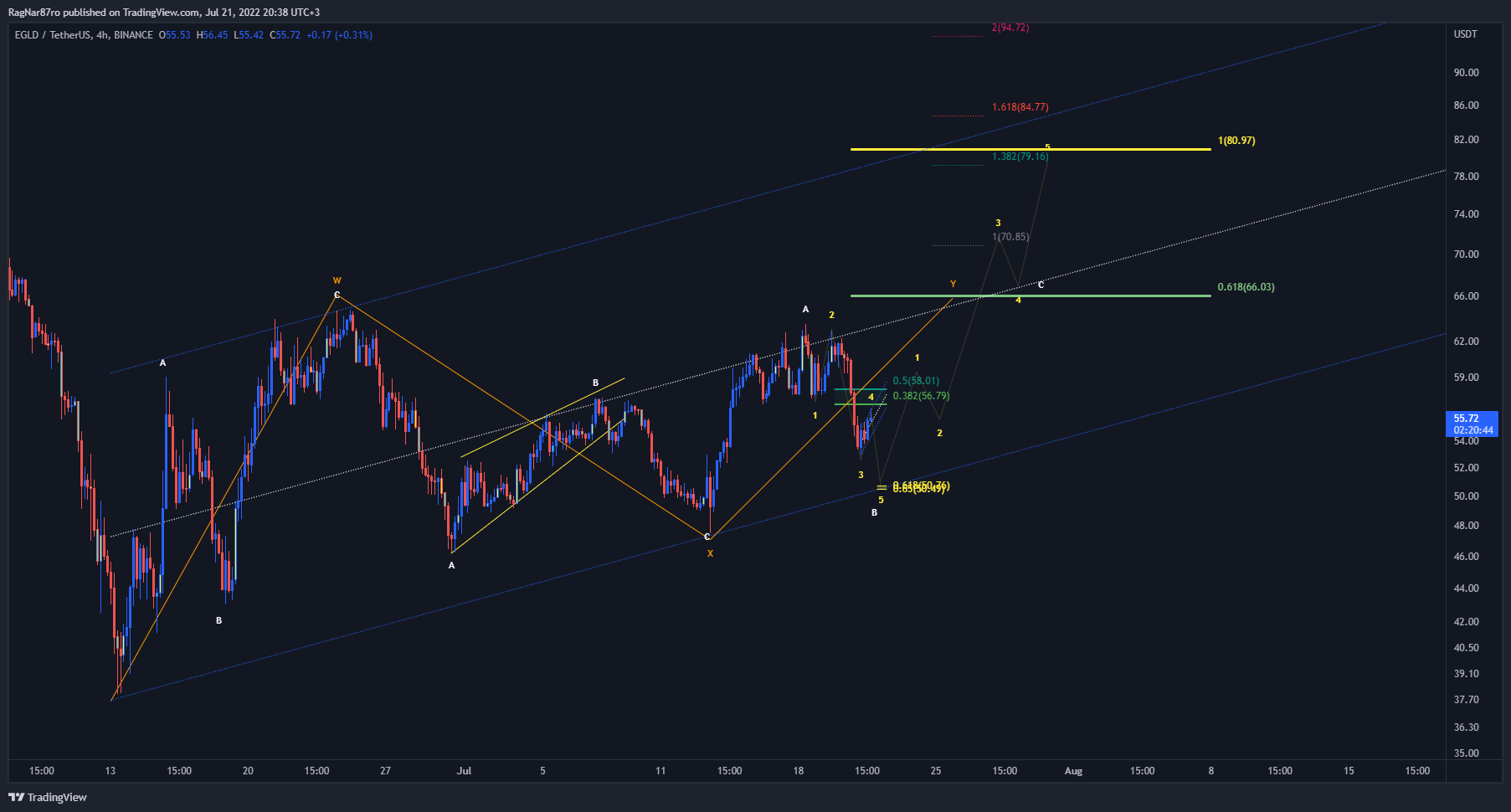The image size is (1511, 812).
Task: Select the high value H56.45
Action: pos(213,35)
